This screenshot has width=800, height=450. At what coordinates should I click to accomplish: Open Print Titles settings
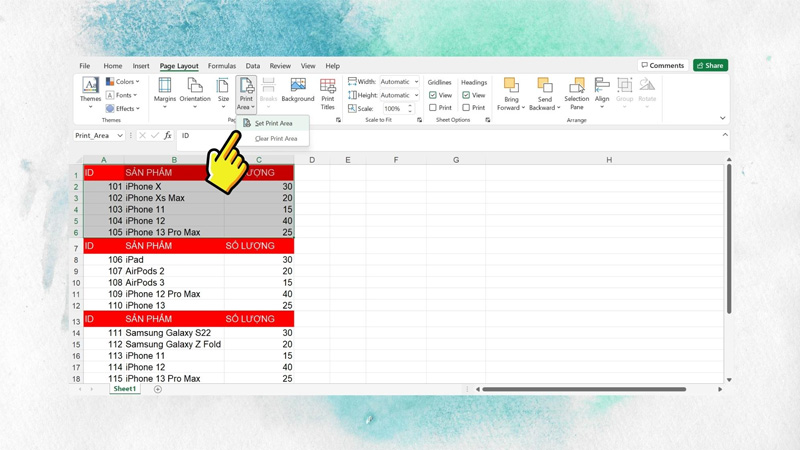(x=328, y=93)
